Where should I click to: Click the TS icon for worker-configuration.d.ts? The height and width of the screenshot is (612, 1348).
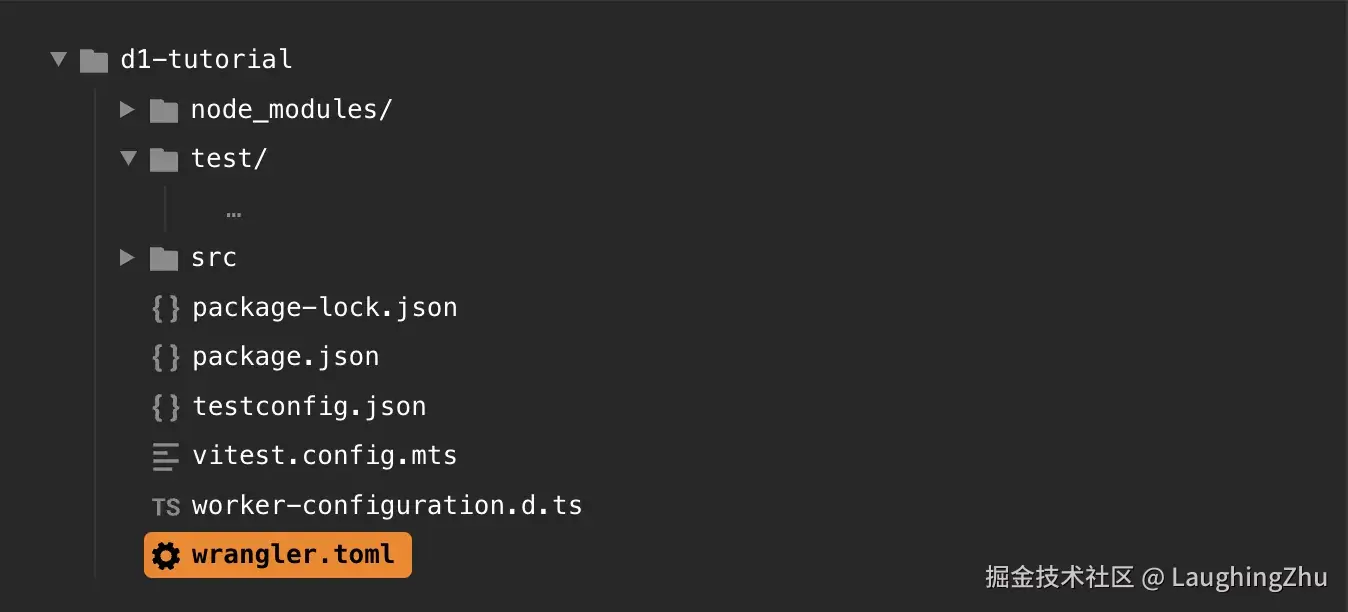(166, 506)
